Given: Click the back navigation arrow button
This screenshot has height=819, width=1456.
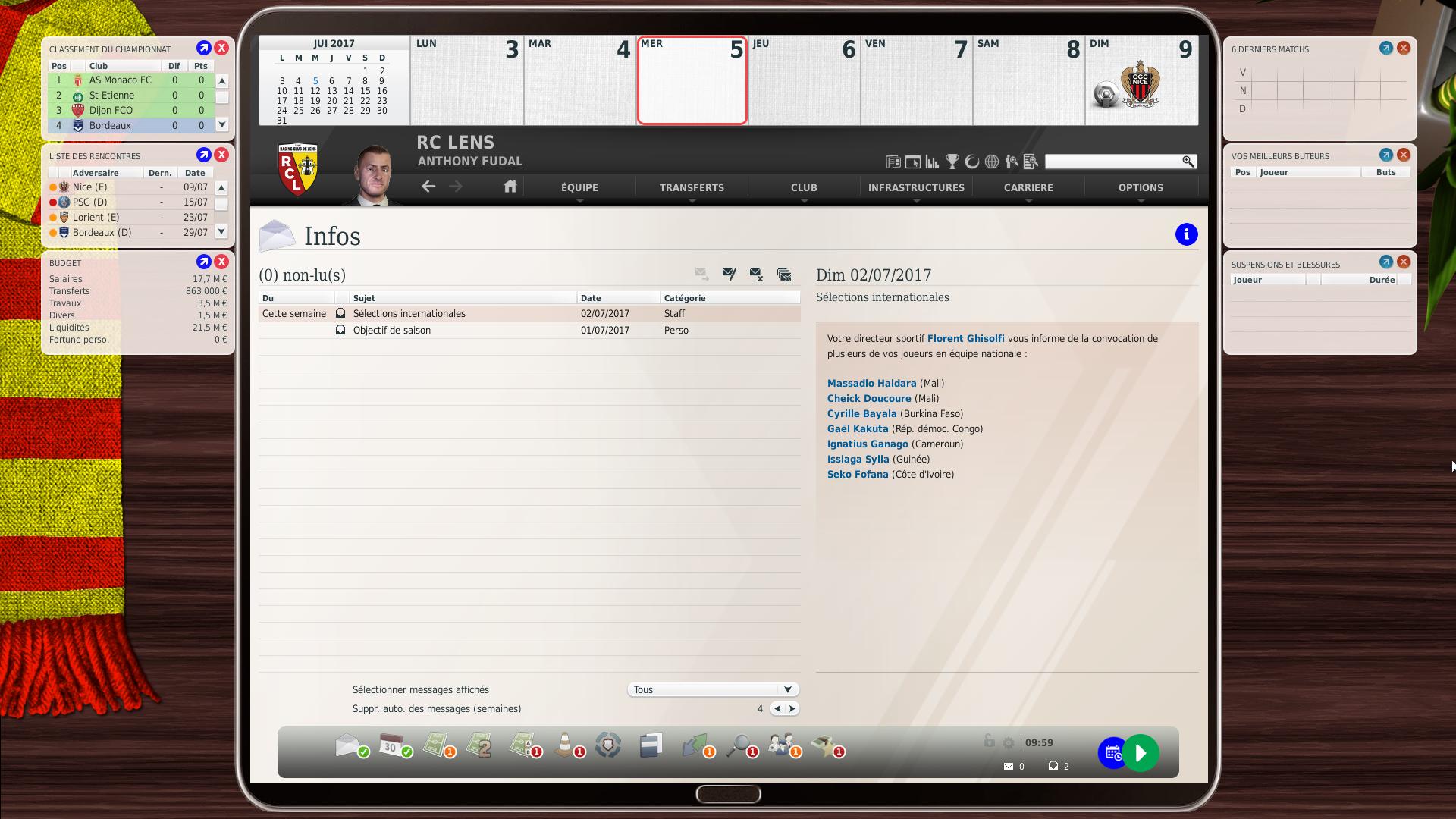Looking at the screenshot, I should tap(429, 186).
